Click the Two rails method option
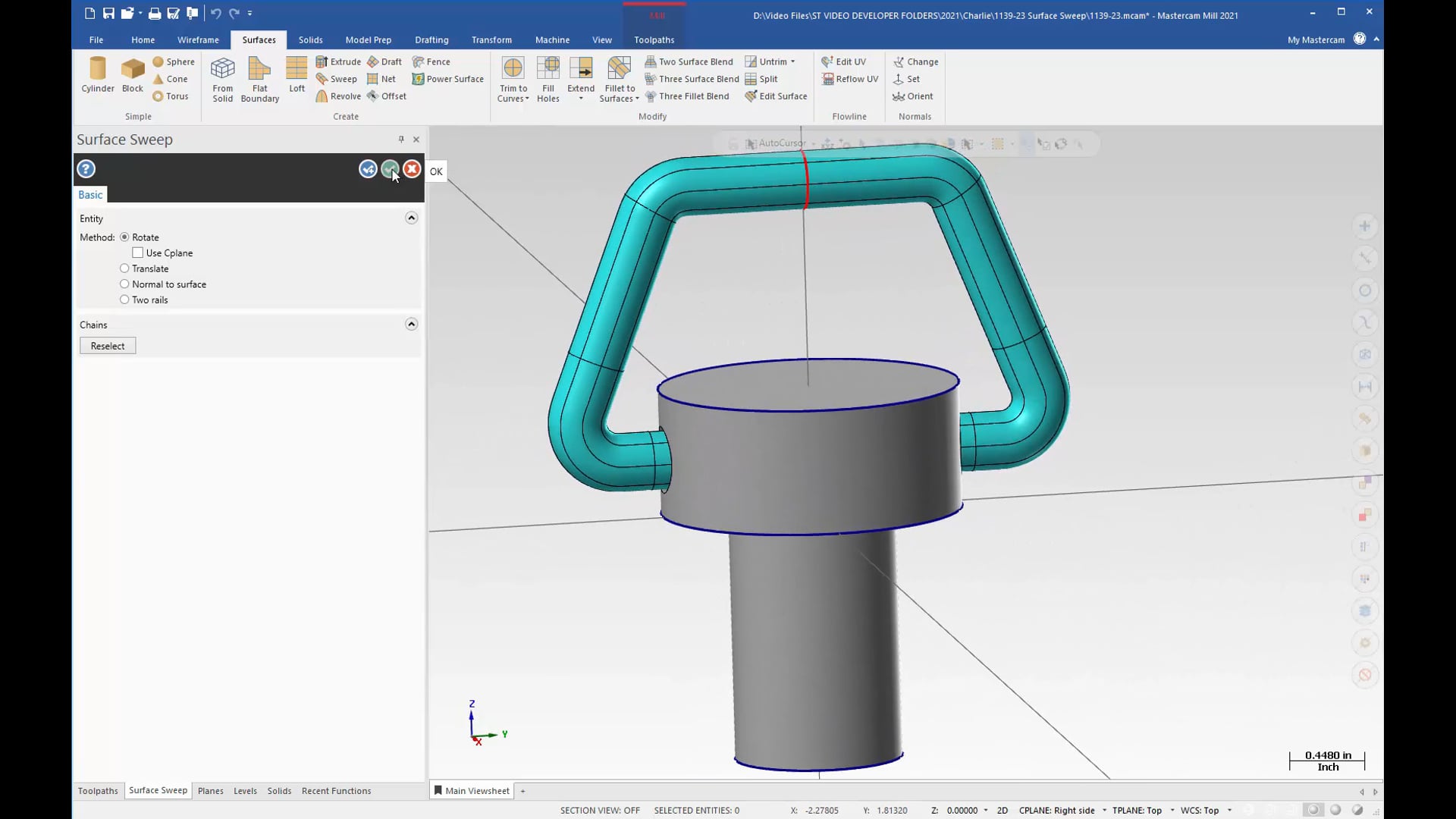1456x819 pixels. pyautogui.click(x=125, y=299)
